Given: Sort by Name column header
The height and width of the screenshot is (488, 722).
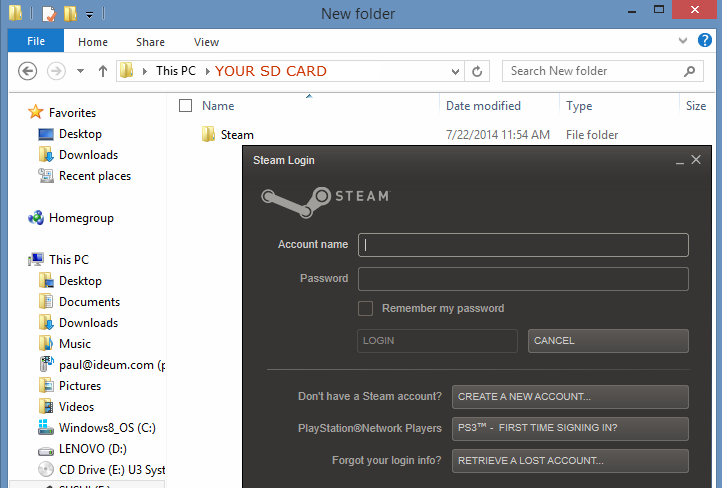Looking at the screenshot, I should click(x=218, y=106).
